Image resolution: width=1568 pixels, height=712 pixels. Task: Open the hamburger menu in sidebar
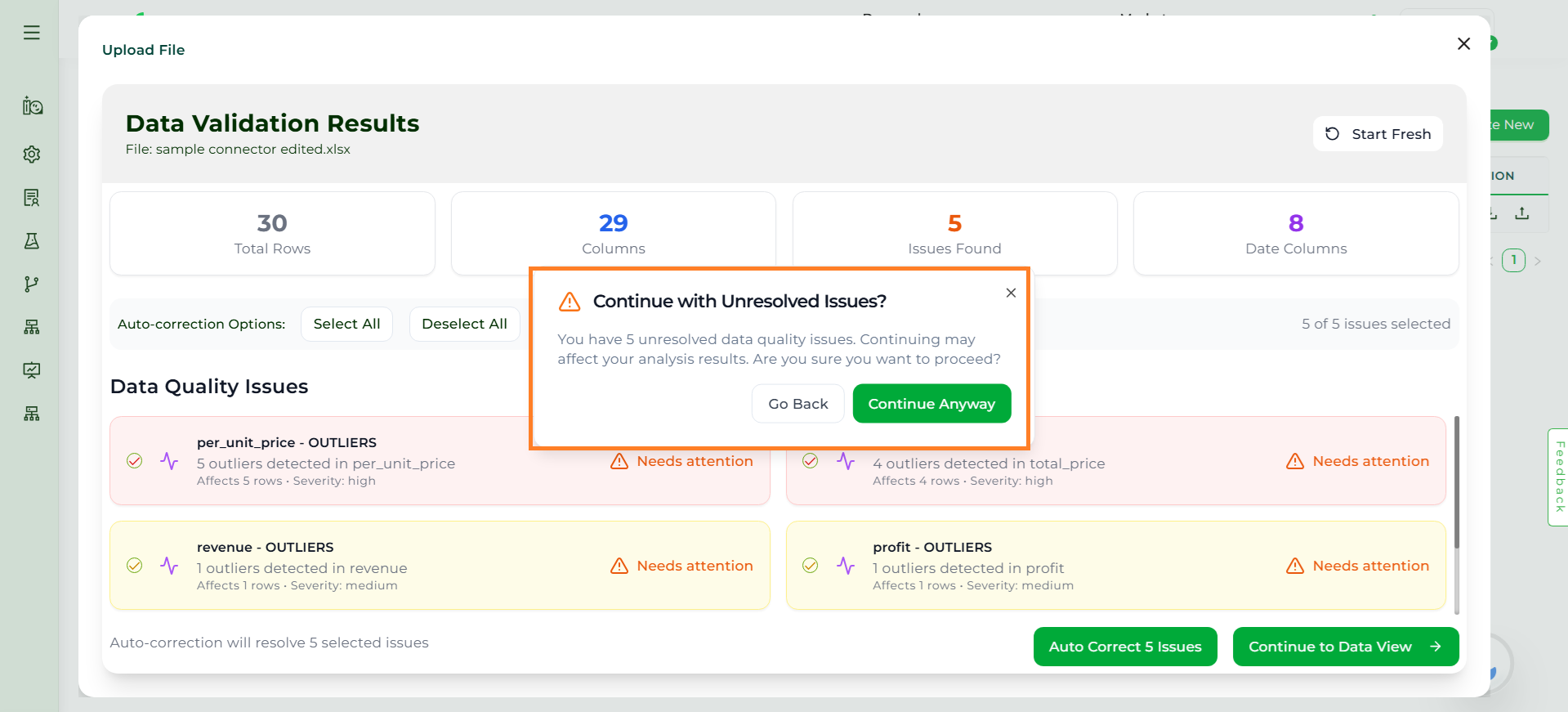[32, 33]
